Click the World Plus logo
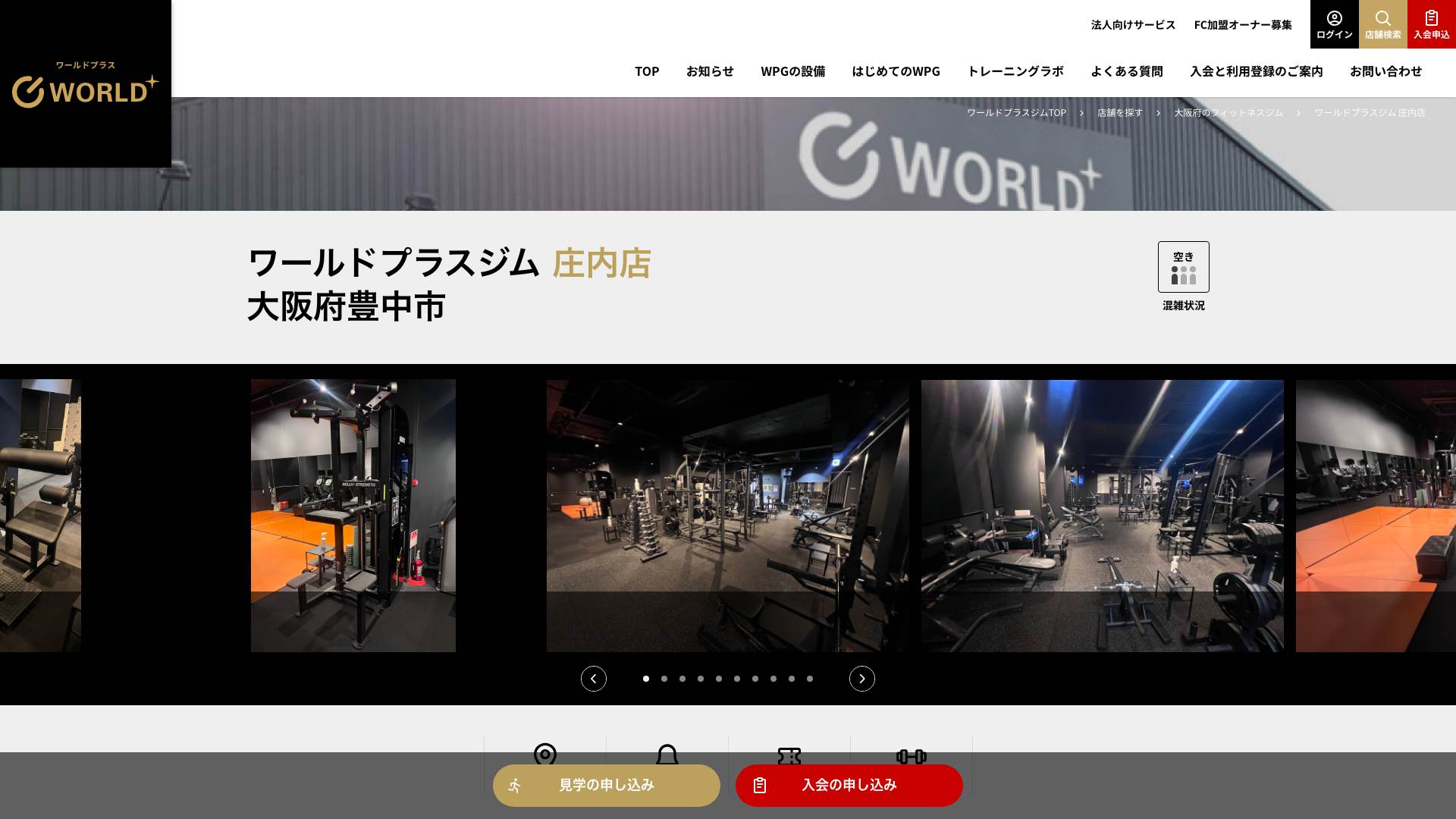This screenshot has height=819, width=1456. (x=85, y=84)
